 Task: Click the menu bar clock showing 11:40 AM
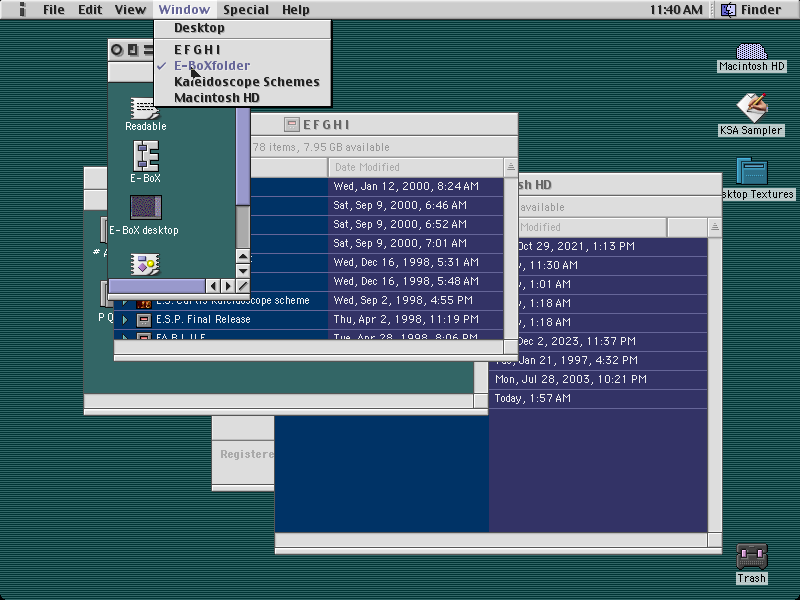676,10
